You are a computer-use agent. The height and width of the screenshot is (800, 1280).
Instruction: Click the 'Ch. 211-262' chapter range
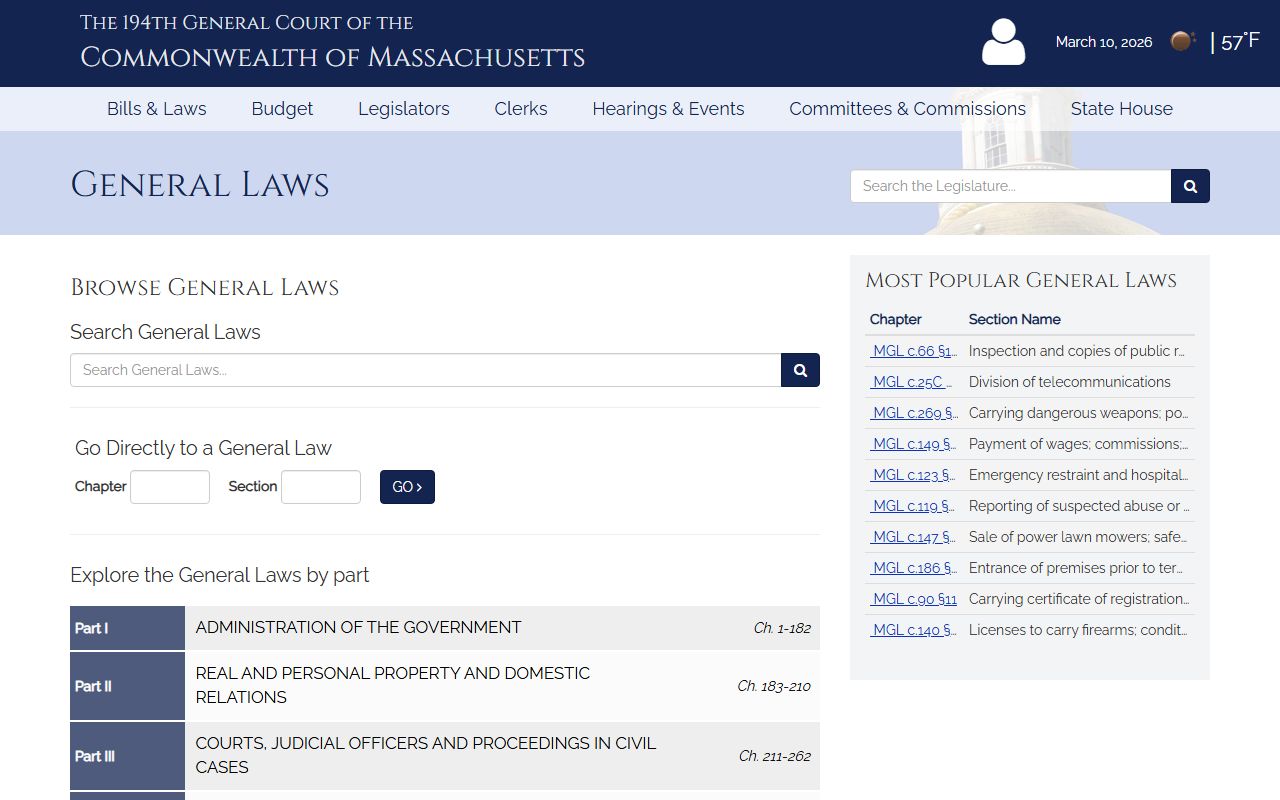[775, 756]
